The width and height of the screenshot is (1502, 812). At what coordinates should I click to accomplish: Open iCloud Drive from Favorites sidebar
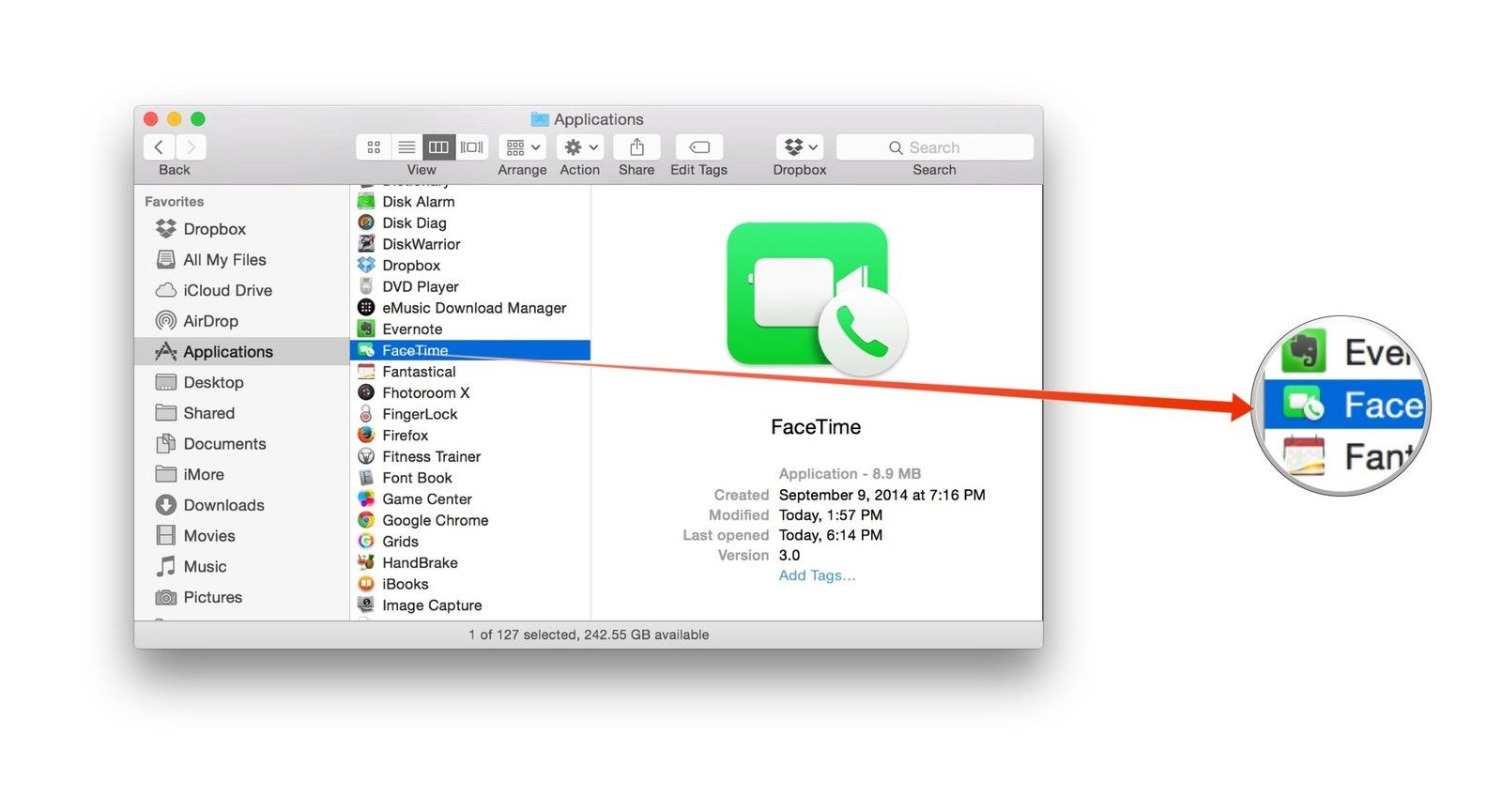tap(227, 290)
